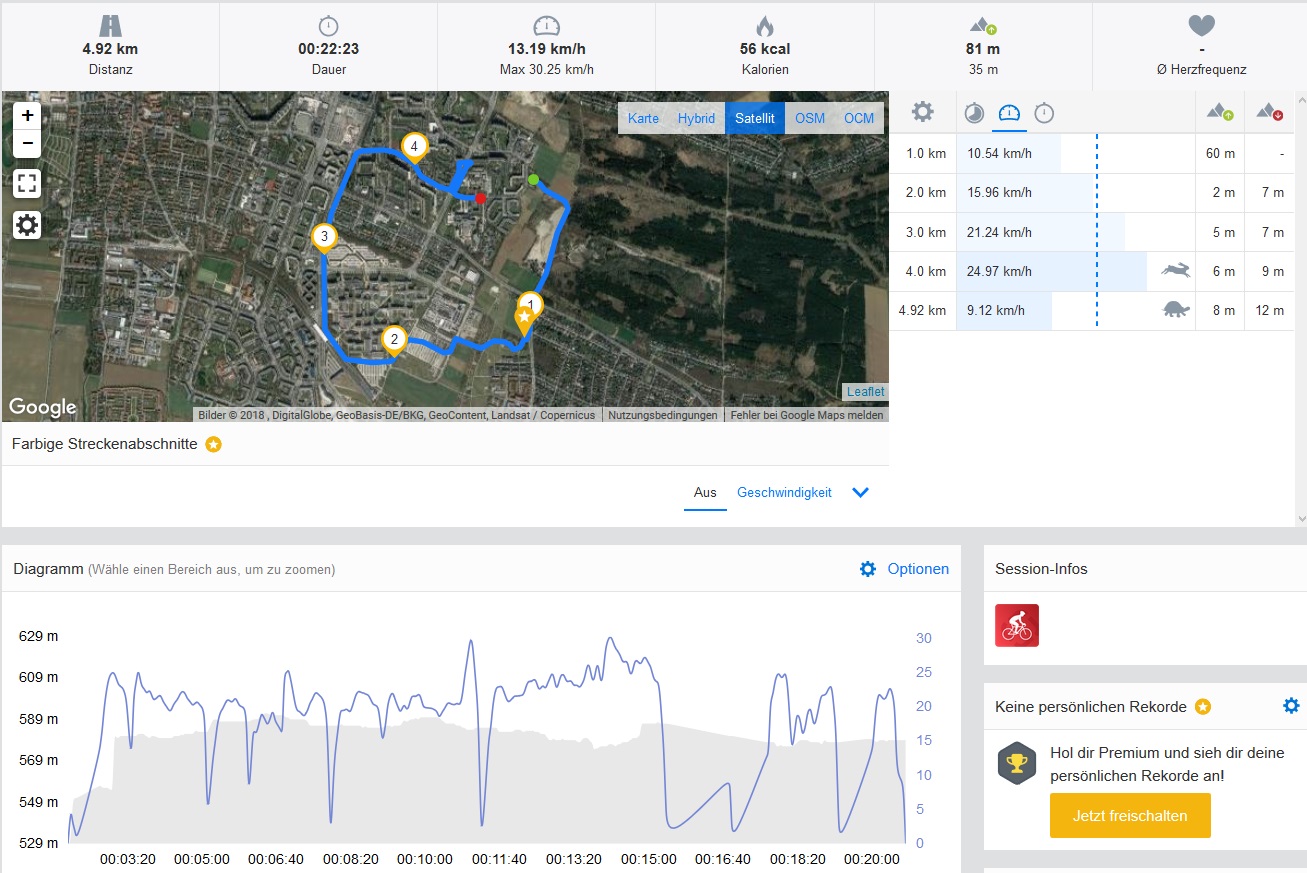Click the elevation loss column header icon

(x=1270, y=112)
